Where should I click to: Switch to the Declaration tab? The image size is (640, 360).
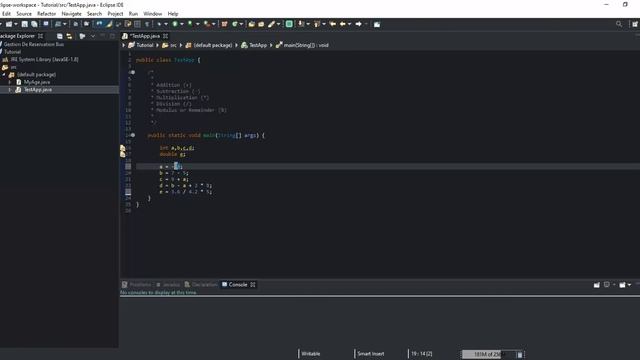[x=200, y=284]
